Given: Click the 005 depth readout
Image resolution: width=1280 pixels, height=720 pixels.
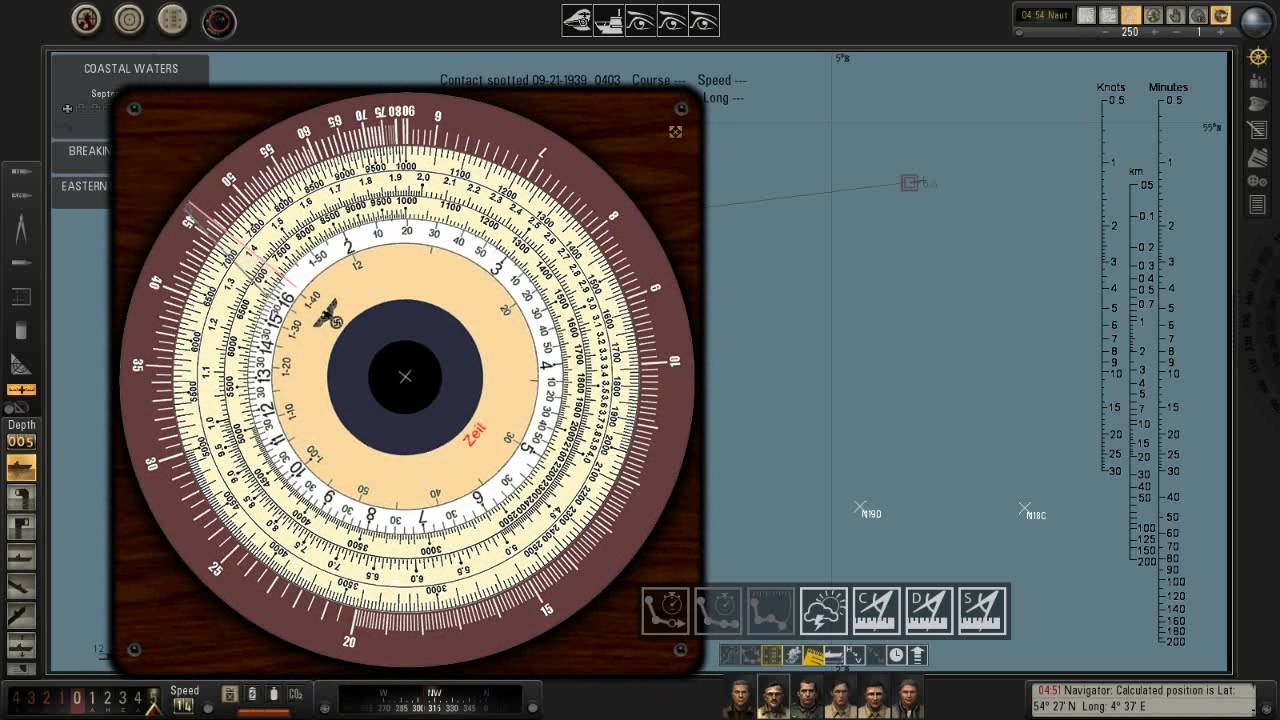Looking at the screenshot, I should 21,442.
